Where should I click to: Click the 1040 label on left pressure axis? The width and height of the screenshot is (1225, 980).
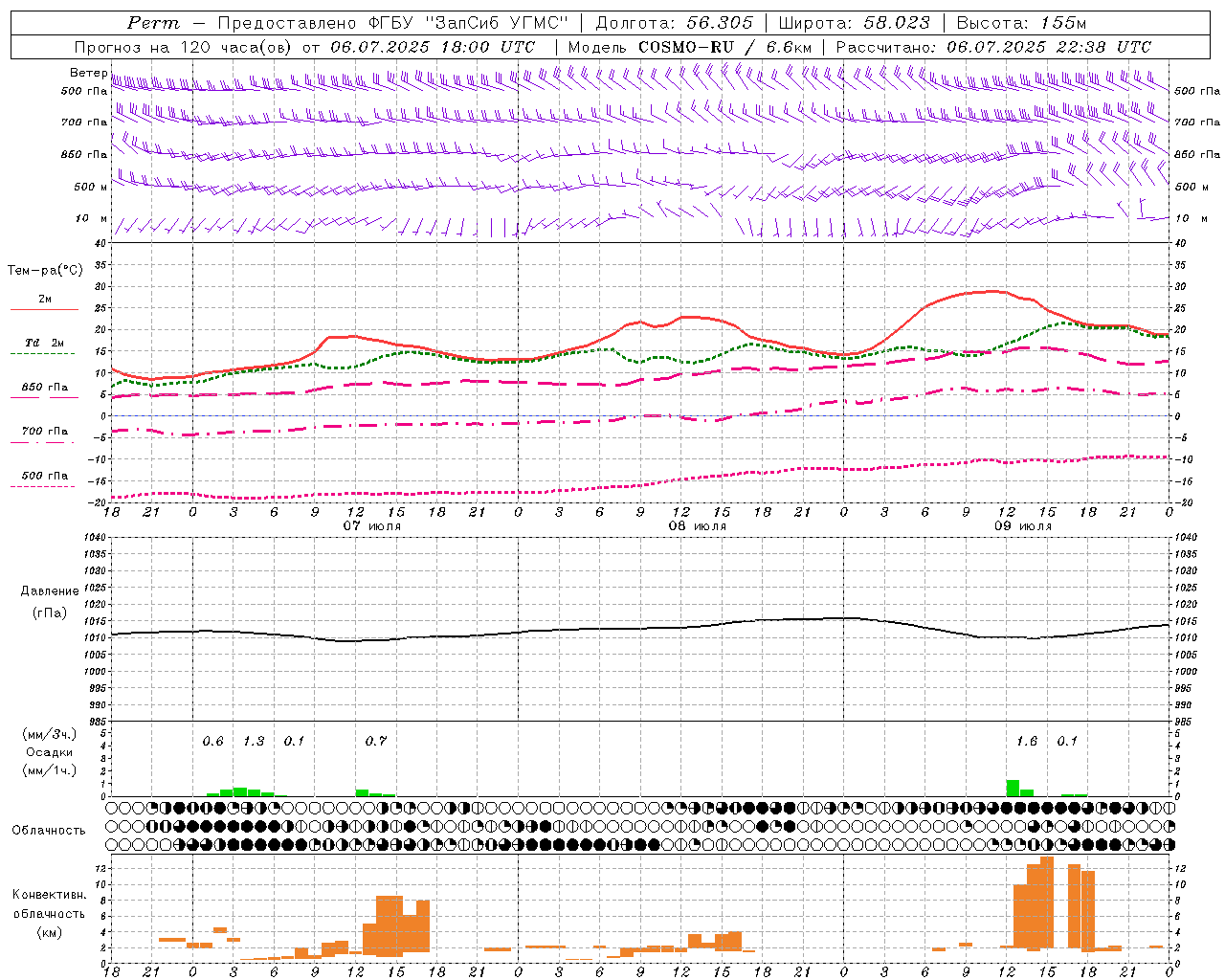pos(94,538)
